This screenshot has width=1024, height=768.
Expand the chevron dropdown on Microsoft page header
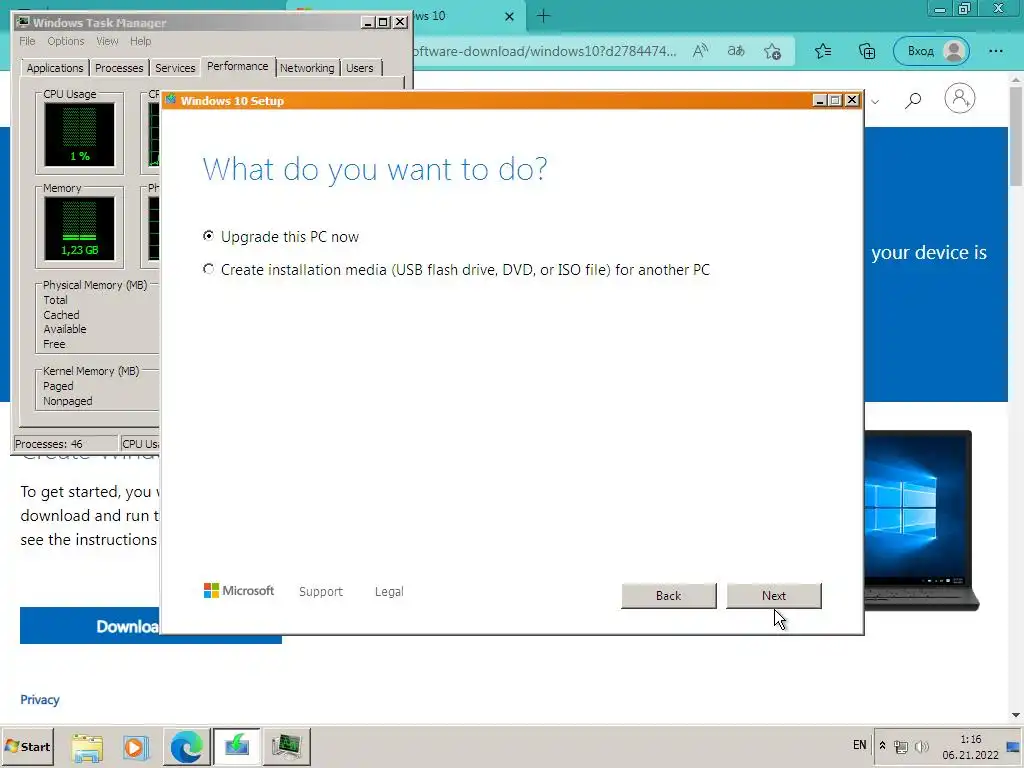875,101
